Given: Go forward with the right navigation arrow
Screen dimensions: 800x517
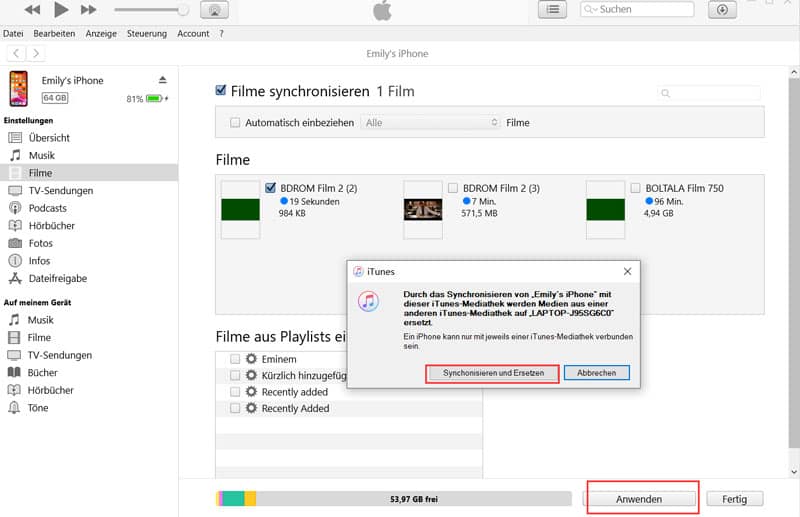Looking at the screenshot, I should point(36,53).
